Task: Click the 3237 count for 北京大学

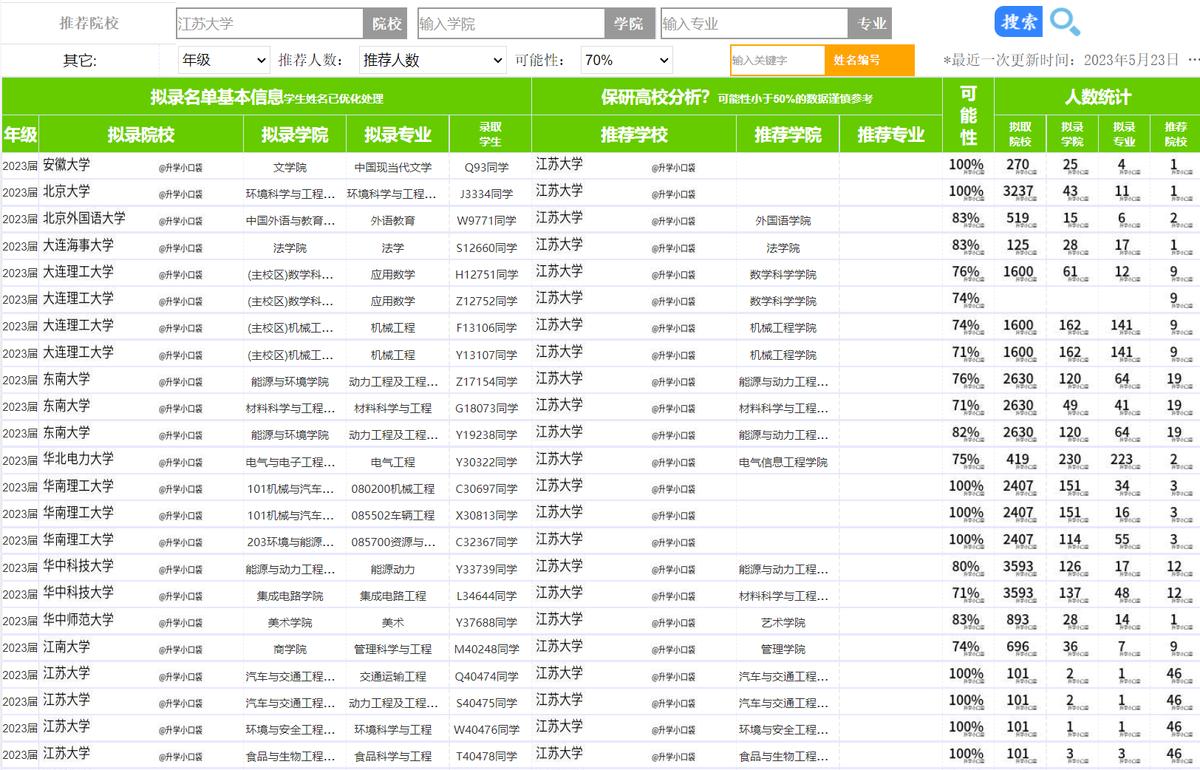Action: pos(1016,190)
